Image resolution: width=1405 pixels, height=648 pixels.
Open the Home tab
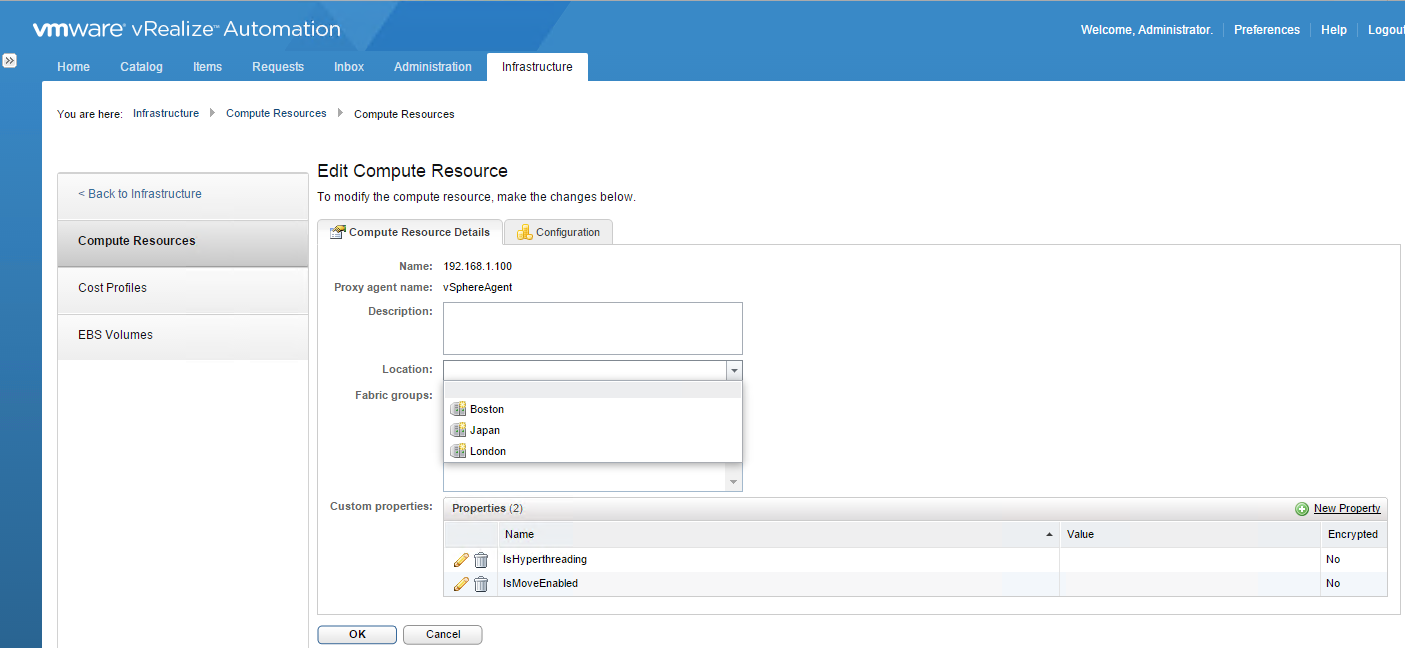point(73,67)
